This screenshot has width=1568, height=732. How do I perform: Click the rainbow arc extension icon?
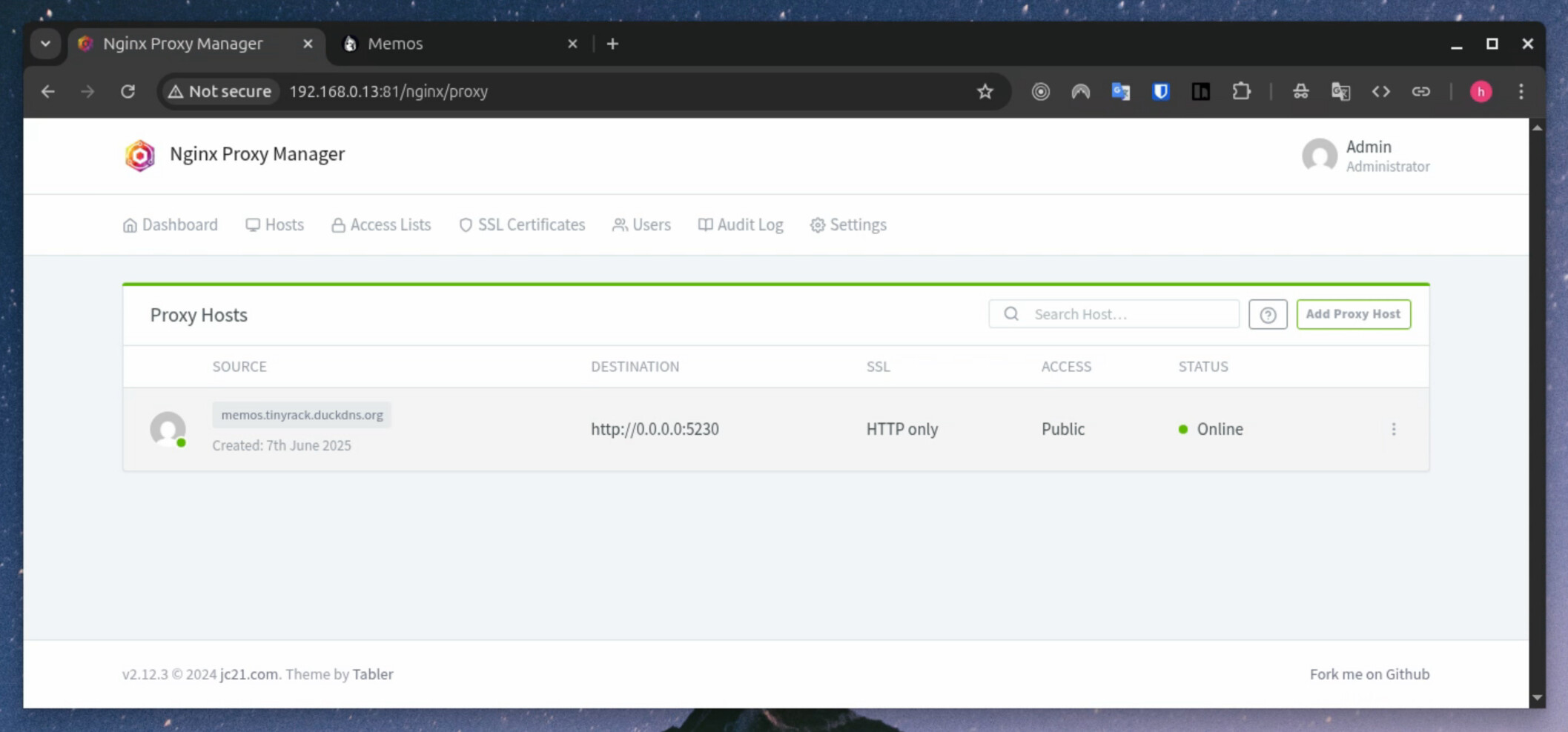click(x=1080, y=91)
